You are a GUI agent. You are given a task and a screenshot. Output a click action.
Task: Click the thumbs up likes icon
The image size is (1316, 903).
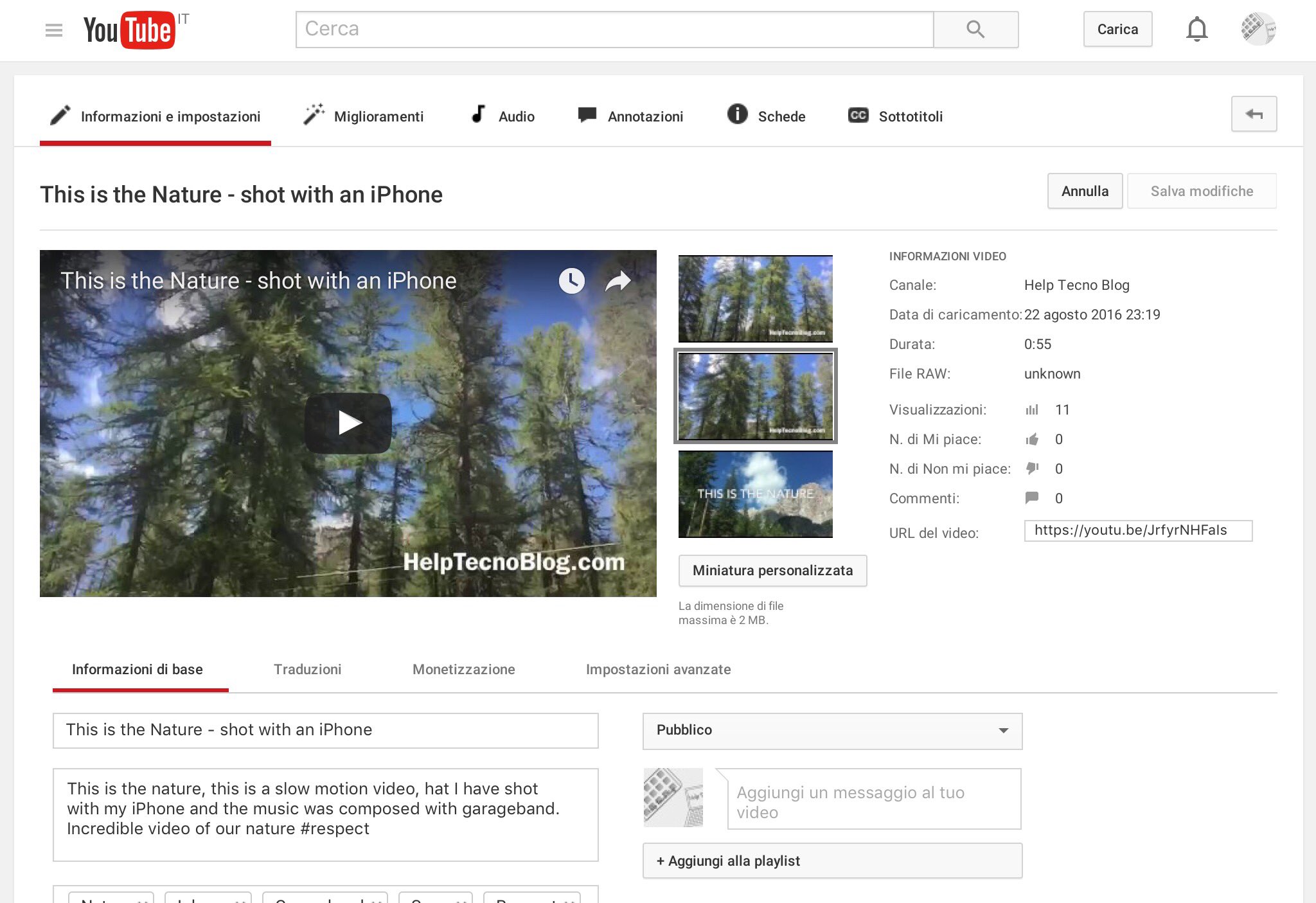click(1032, 439)
